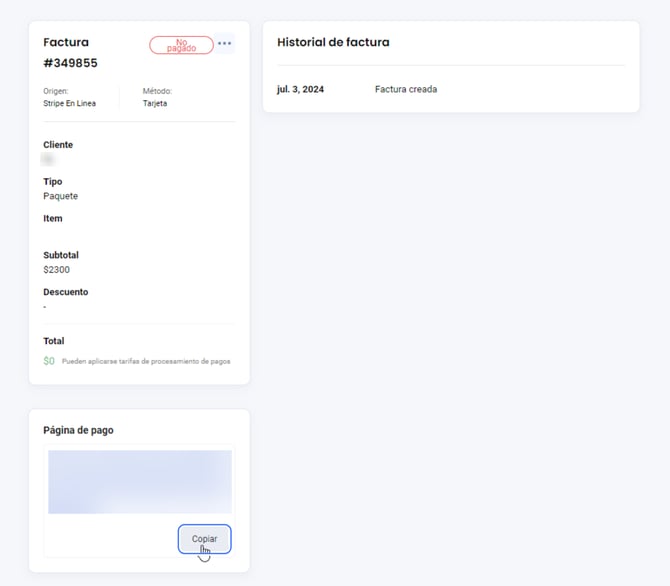Select invoice number #349855
Image resolution: width=670 pixels, height=586 pixels.
tap(71, 63)
